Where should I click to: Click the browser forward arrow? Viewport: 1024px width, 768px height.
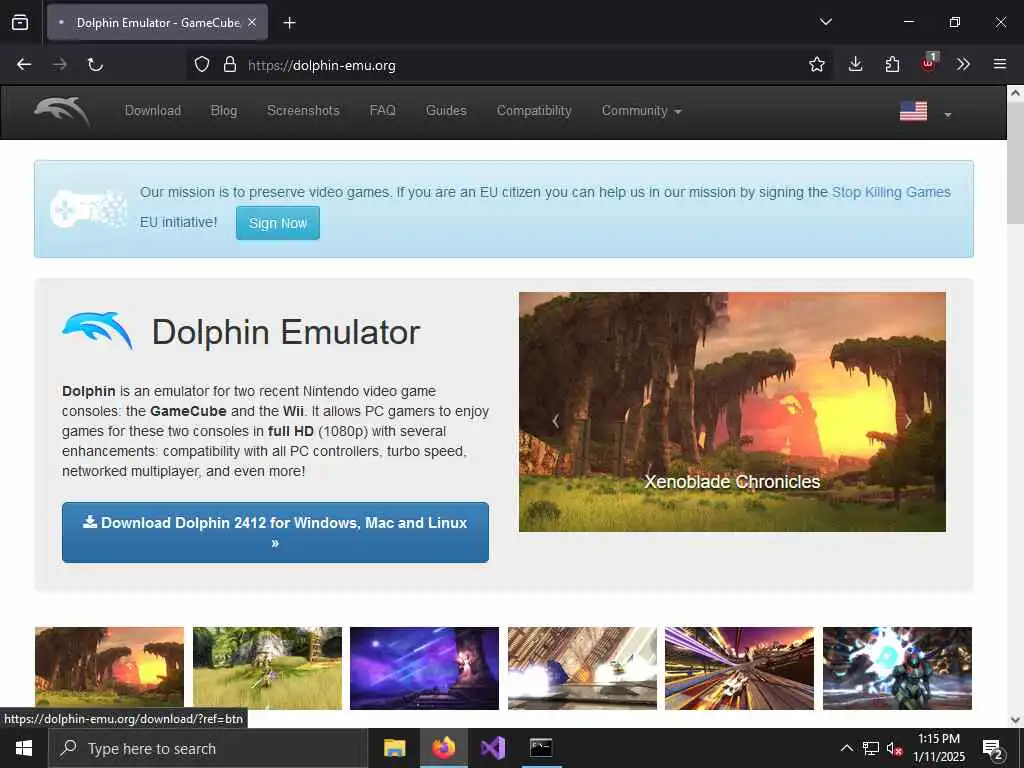pos(60,65)
